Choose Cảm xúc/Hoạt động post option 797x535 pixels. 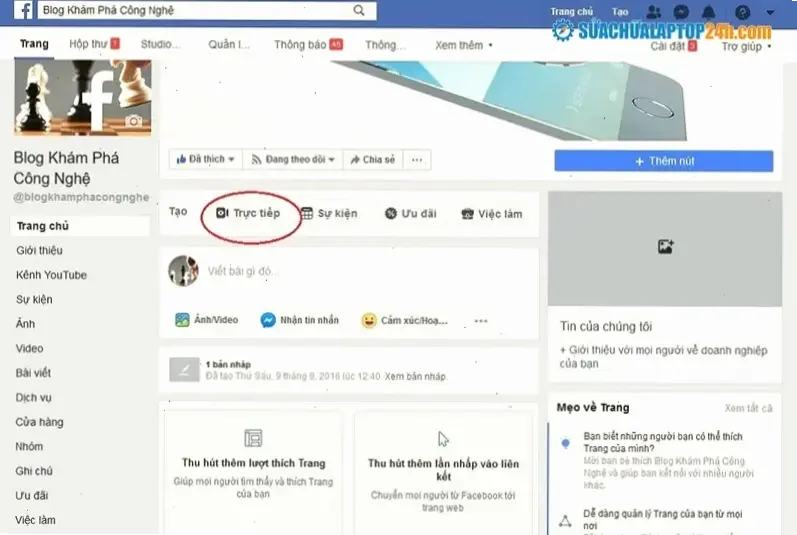pyautogui.click(x=405, y=321)
